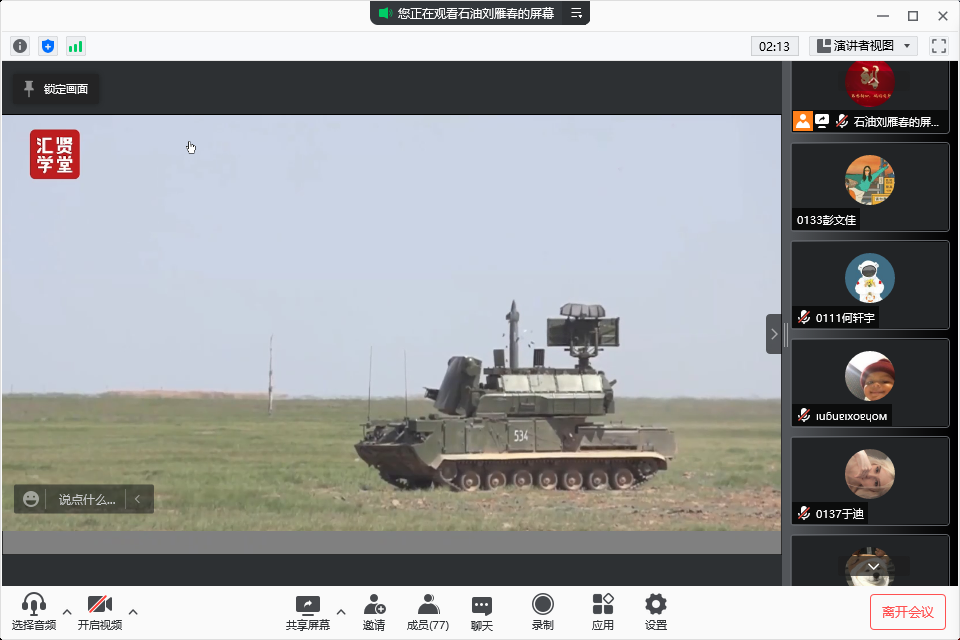Check the green network signal icon
This screenshot has height=640, width=960.
pyautogui.click(x=76, y=46)
